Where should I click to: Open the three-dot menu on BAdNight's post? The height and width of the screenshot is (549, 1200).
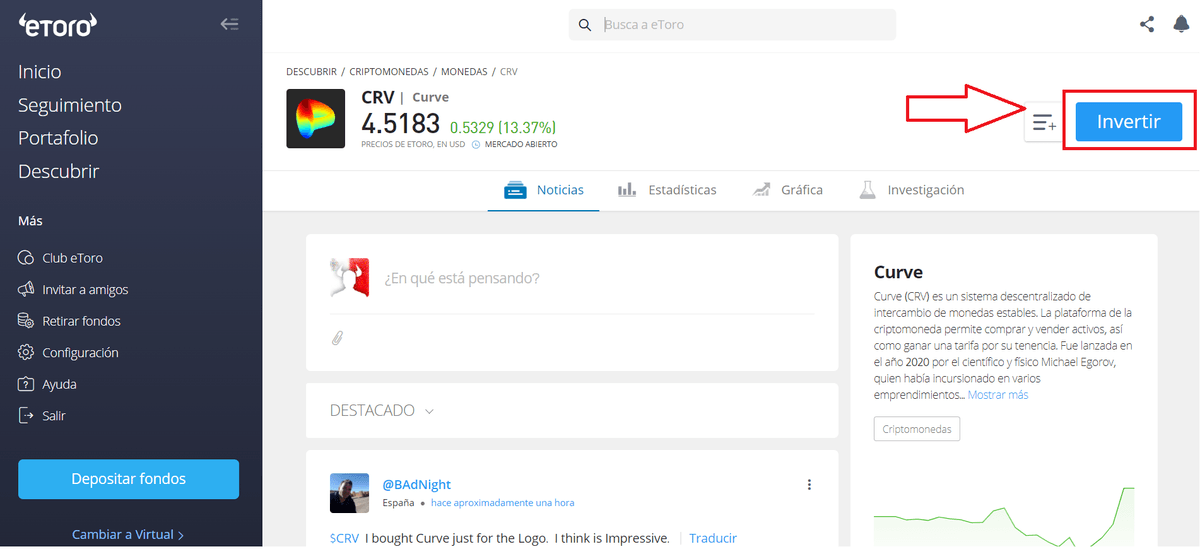pyautogui.click(x=809, y=485)
